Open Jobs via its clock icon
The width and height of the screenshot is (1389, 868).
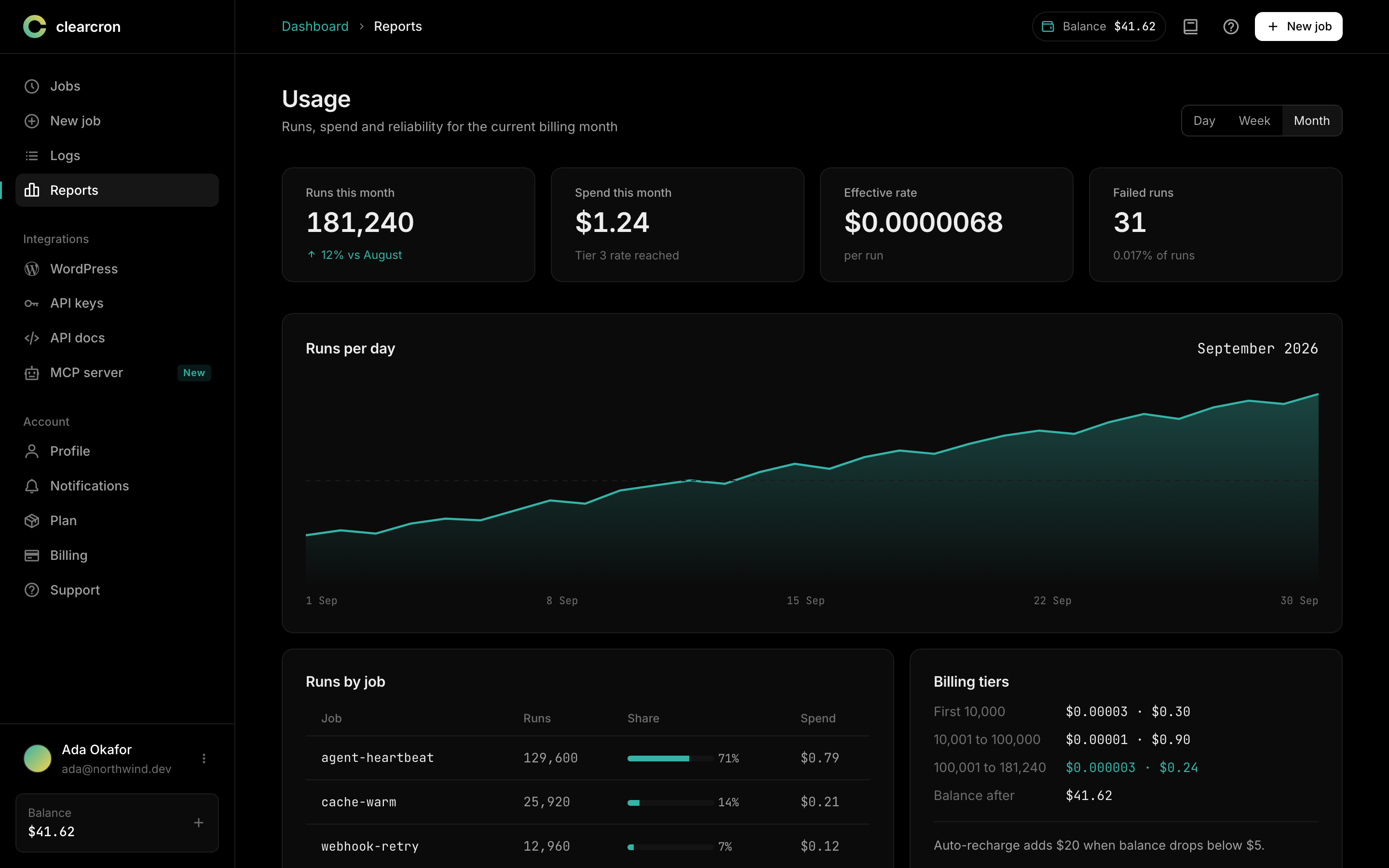(x=31, y=86)
